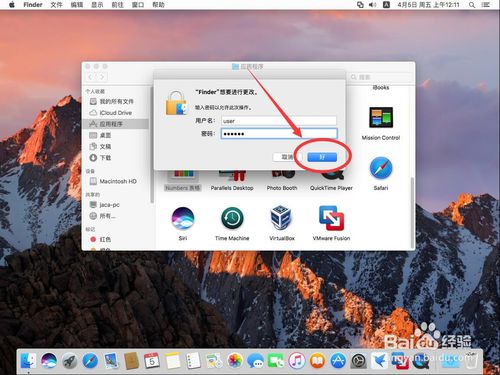Open Finder from the Dock
The width and height of the screenshot is (500, 375).
point(29,361)
